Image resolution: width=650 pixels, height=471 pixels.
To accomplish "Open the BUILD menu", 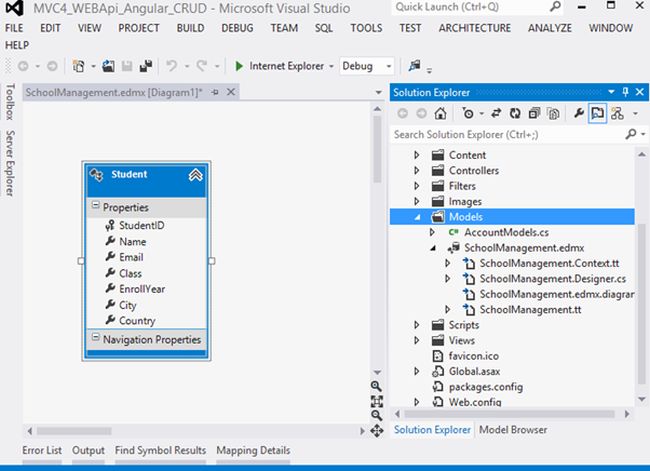I will [x=191, y=28].
